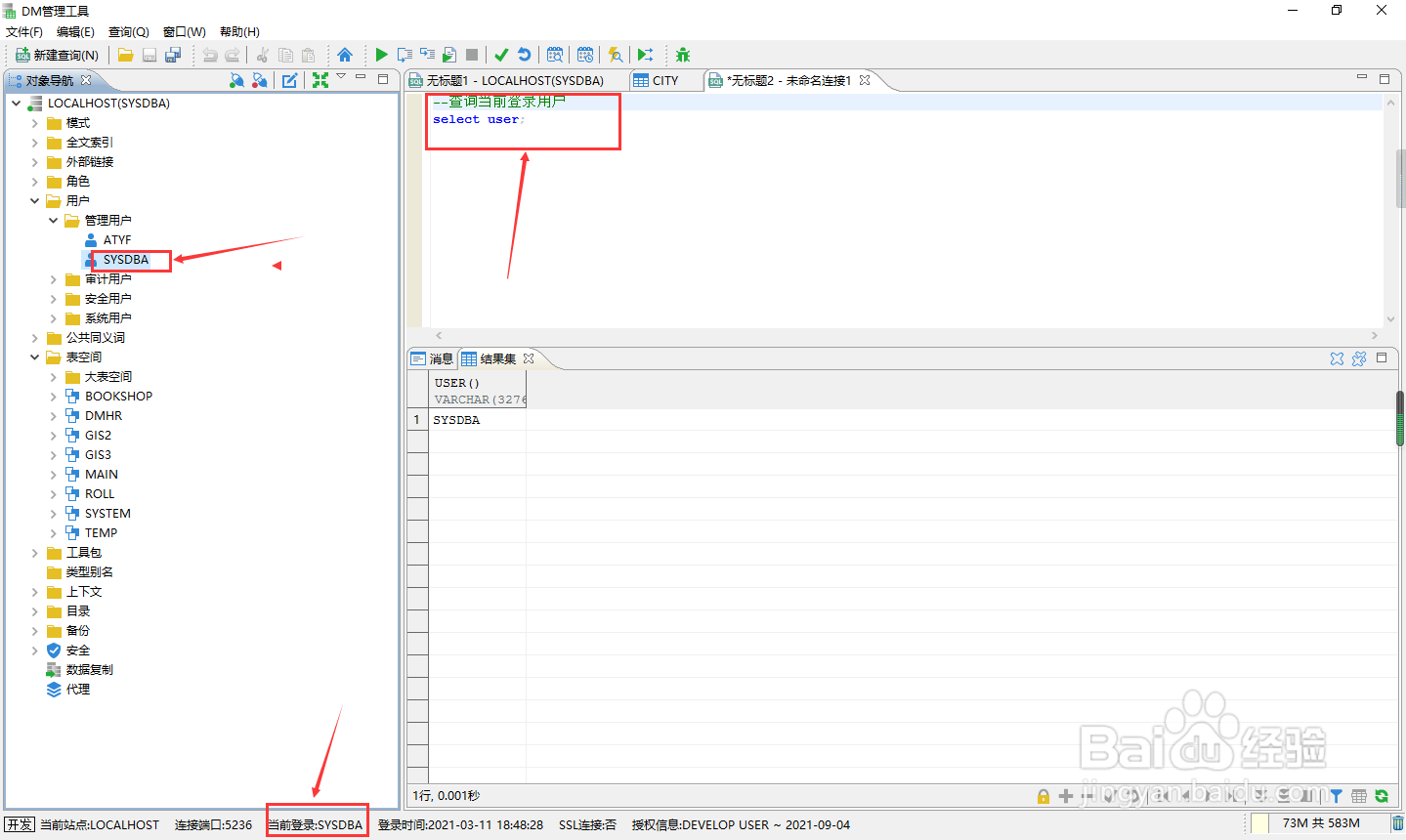Image resolution: width=1406 pixels, height=840 pixels.
Task: Collapse the LOCALHOST(SYSDBA) connection node
Action: 17,103
